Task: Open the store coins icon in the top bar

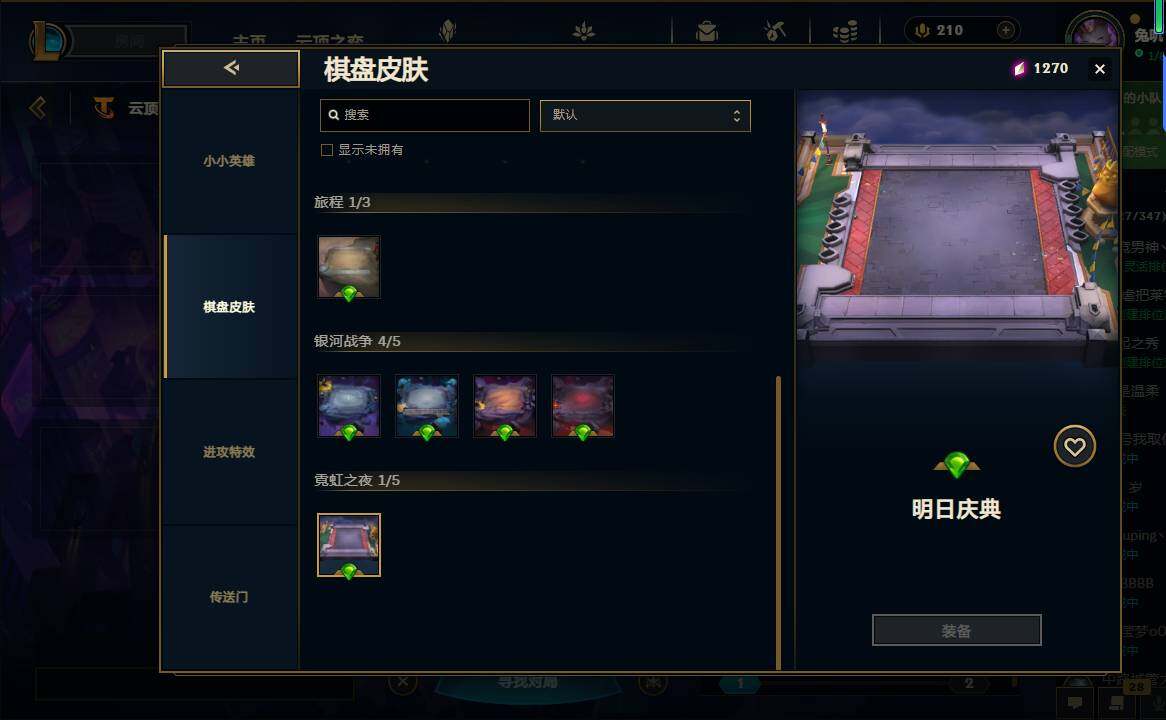Action: pos(845,31)
